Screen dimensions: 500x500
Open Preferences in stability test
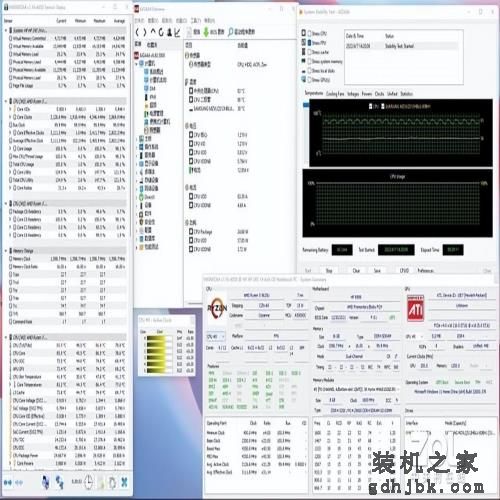pyautogui.click(x=425, y=271)
